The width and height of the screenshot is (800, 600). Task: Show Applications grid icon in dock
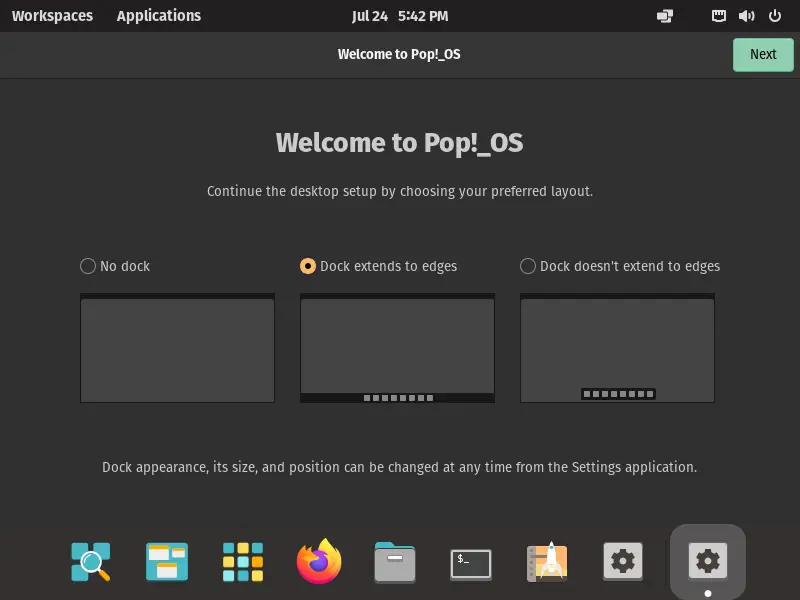coord(243,562)
